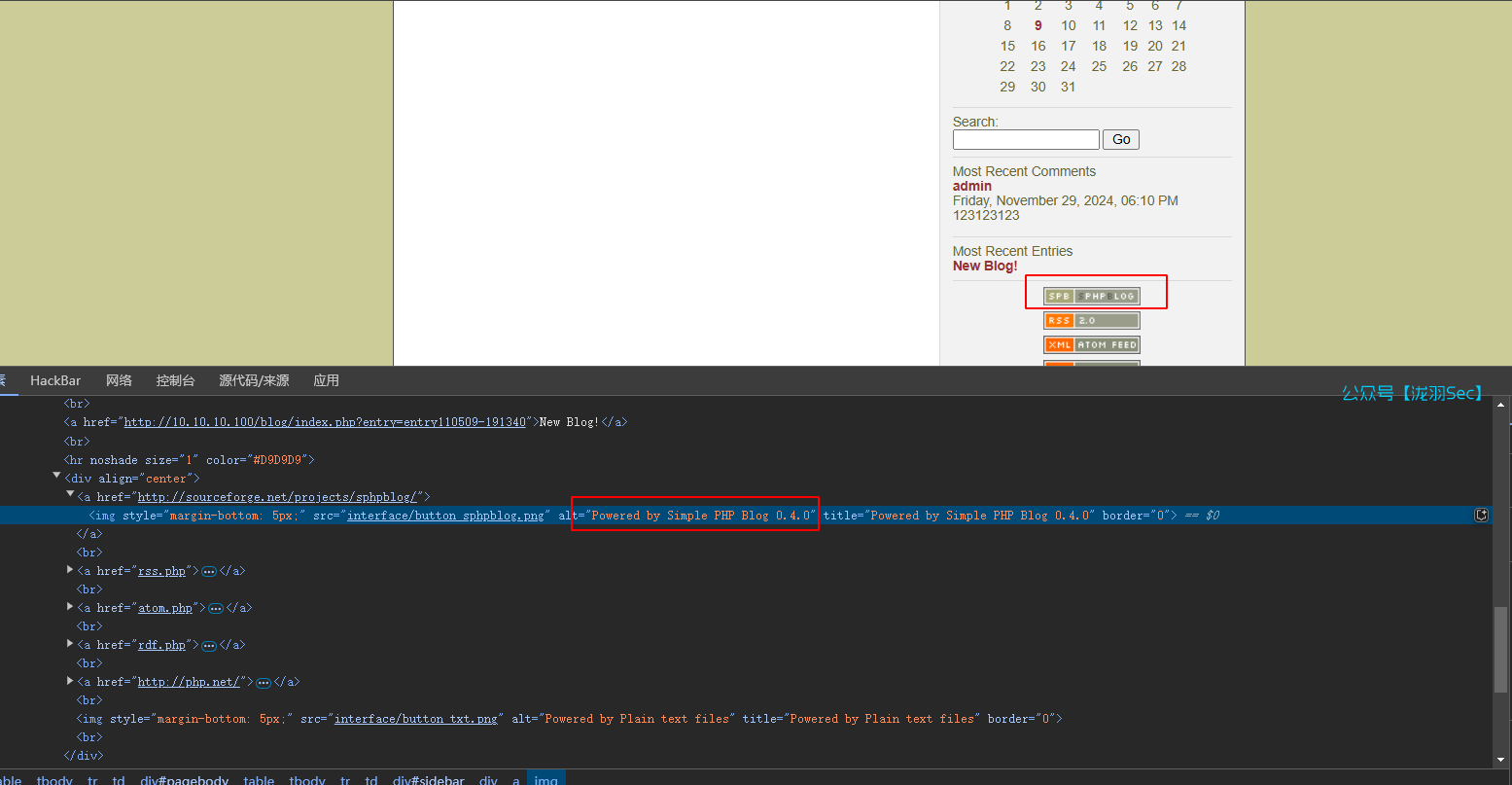Viewport: 1512px width, 785px height.
Task: Open the New Blog! recent entry link
Action: (x=985, y=266)
